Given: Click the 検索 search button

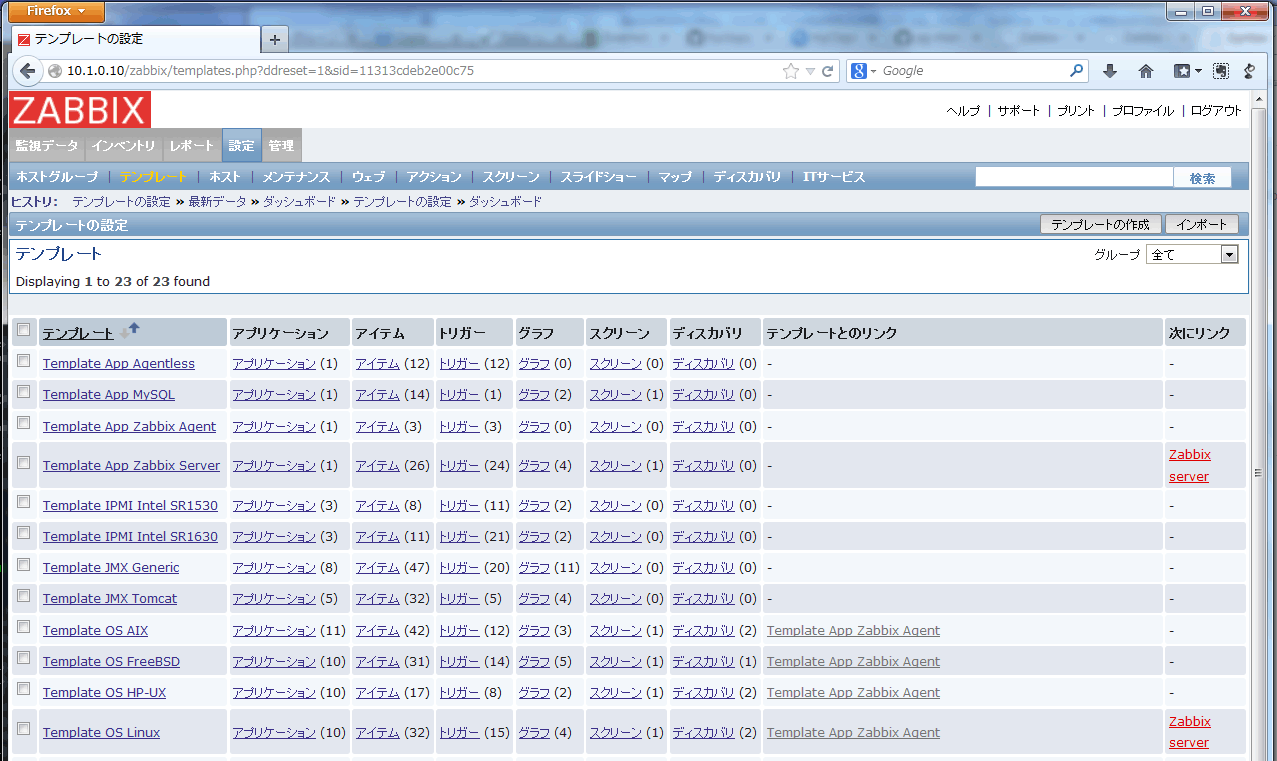Looking at the screenshot, I should tap(1202, 178).
